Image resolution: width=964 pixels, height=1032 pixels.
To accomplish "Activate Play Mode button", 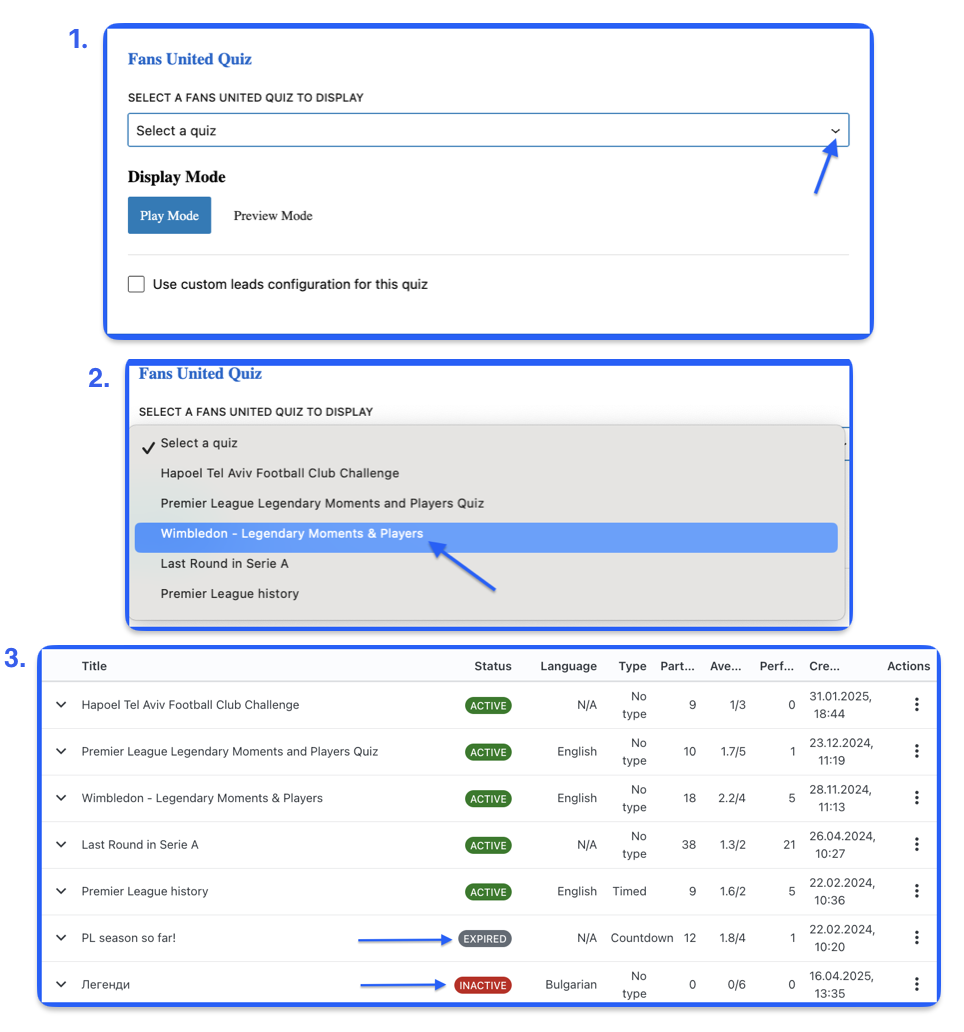I will tap(169, 215).
